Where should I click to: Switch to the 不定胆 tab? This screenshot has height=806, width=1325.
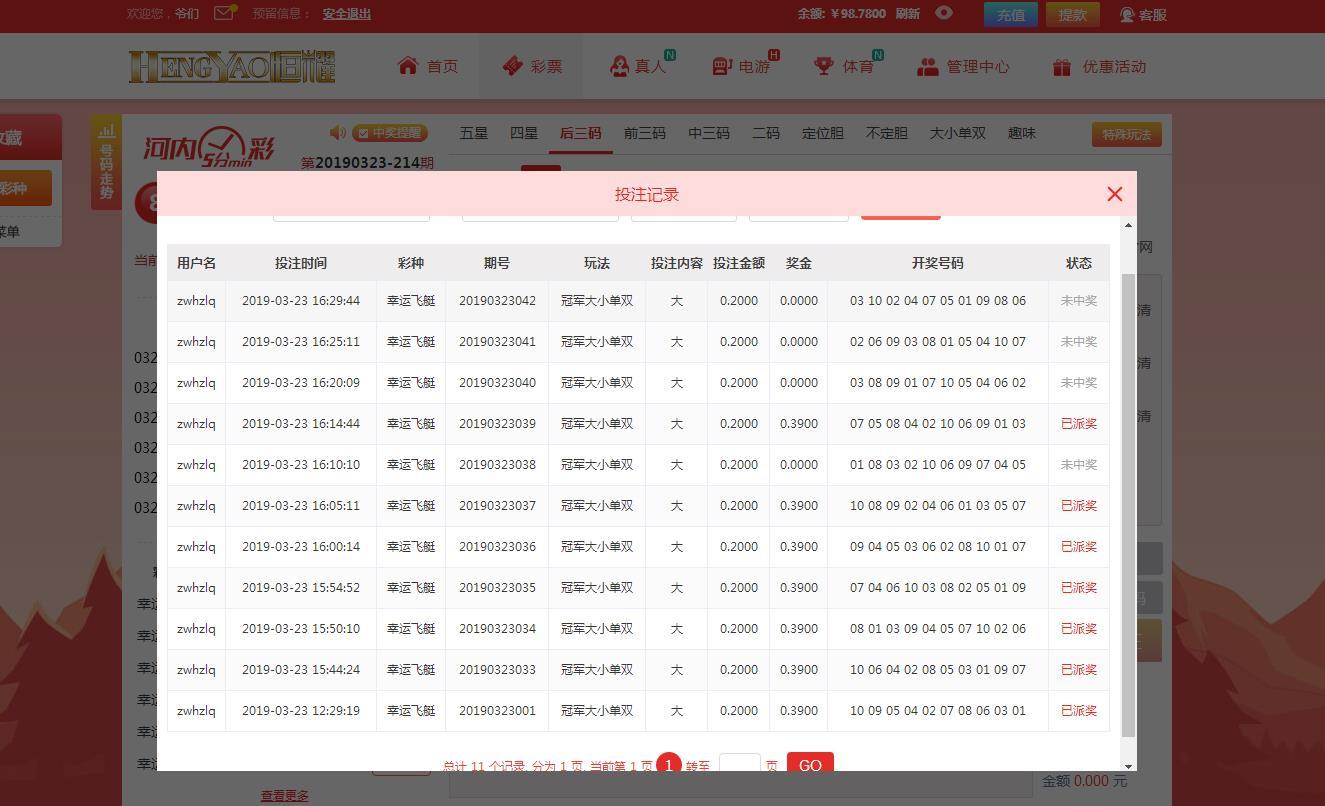887,133
